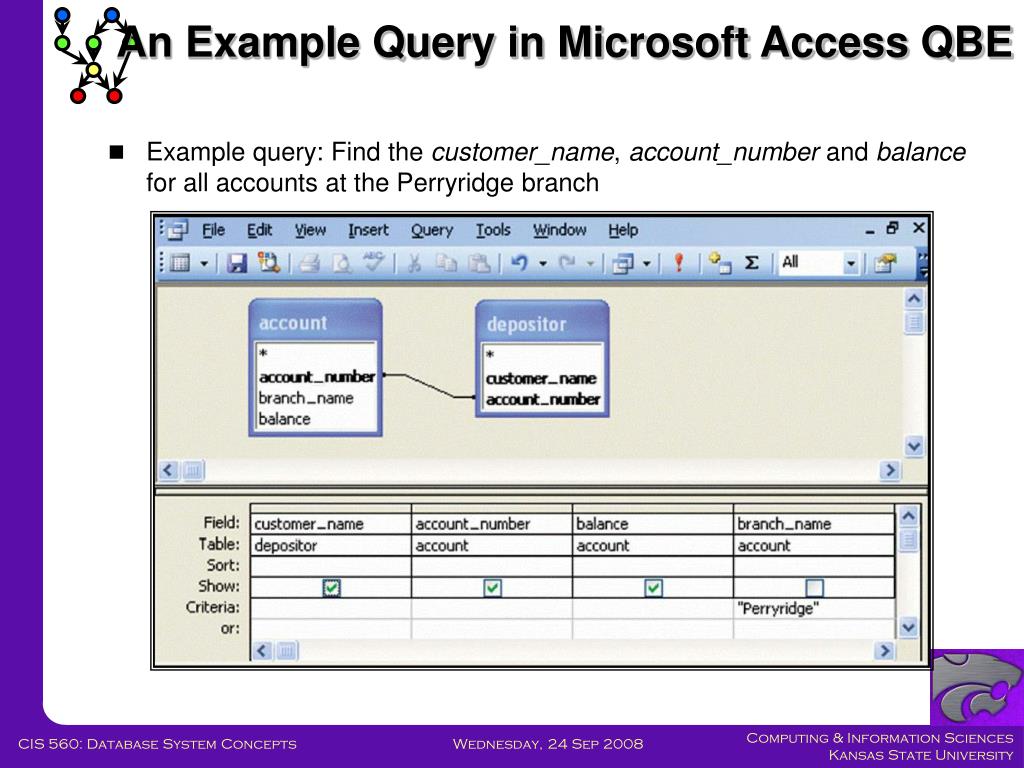This screenshot has width=1024, height=768.
Task: Open the Tools menu
Action: click(492, 231)
